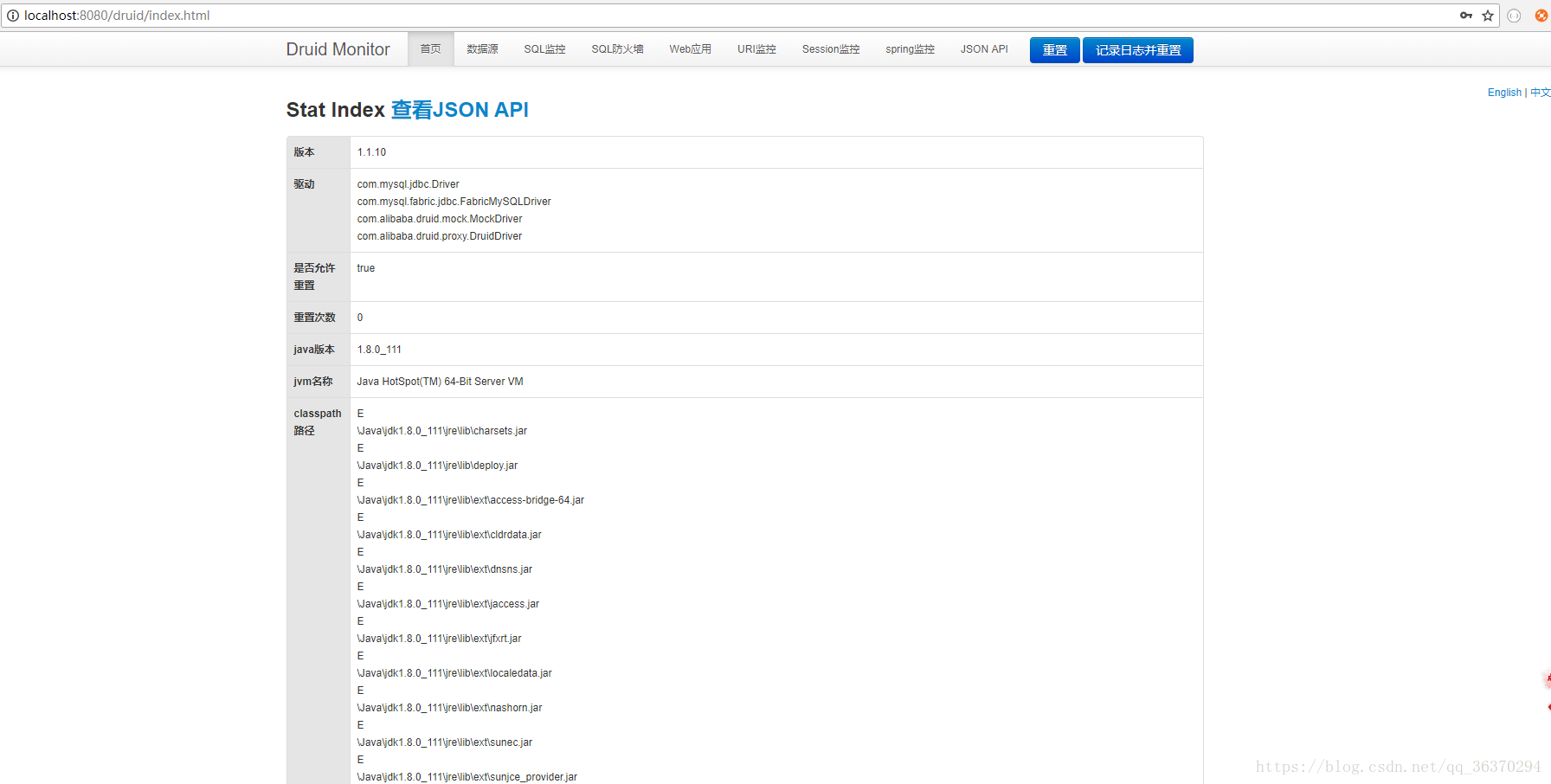The width and height of the screenshot is (1551, 784).
Task: Click the nashorn.jar classpath entry
Action: (449, 708)
